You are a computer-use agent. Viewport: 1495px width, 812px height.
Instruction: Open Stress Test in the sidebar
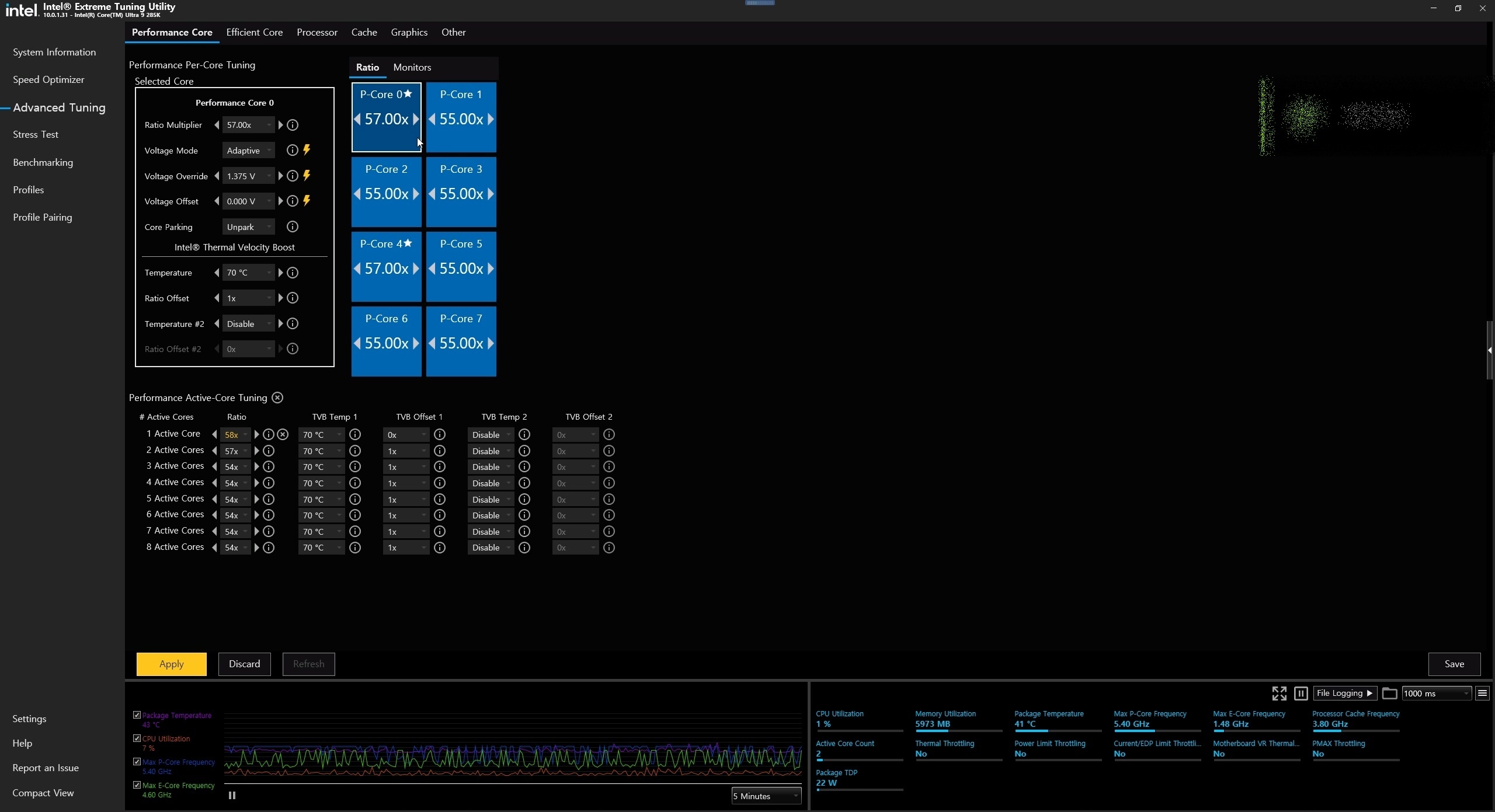click(36, 134)
